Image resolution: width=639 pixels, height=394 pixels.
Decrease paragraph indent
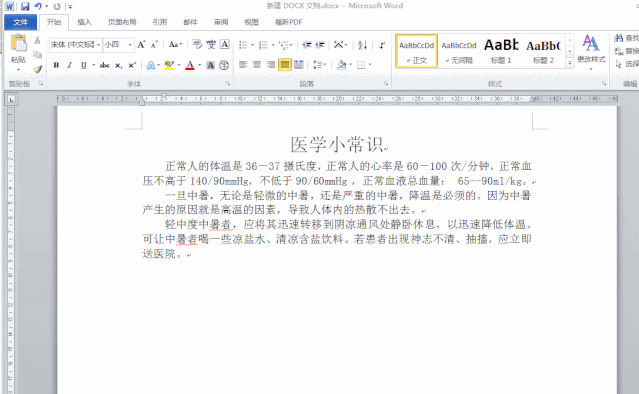click(307, 44)
